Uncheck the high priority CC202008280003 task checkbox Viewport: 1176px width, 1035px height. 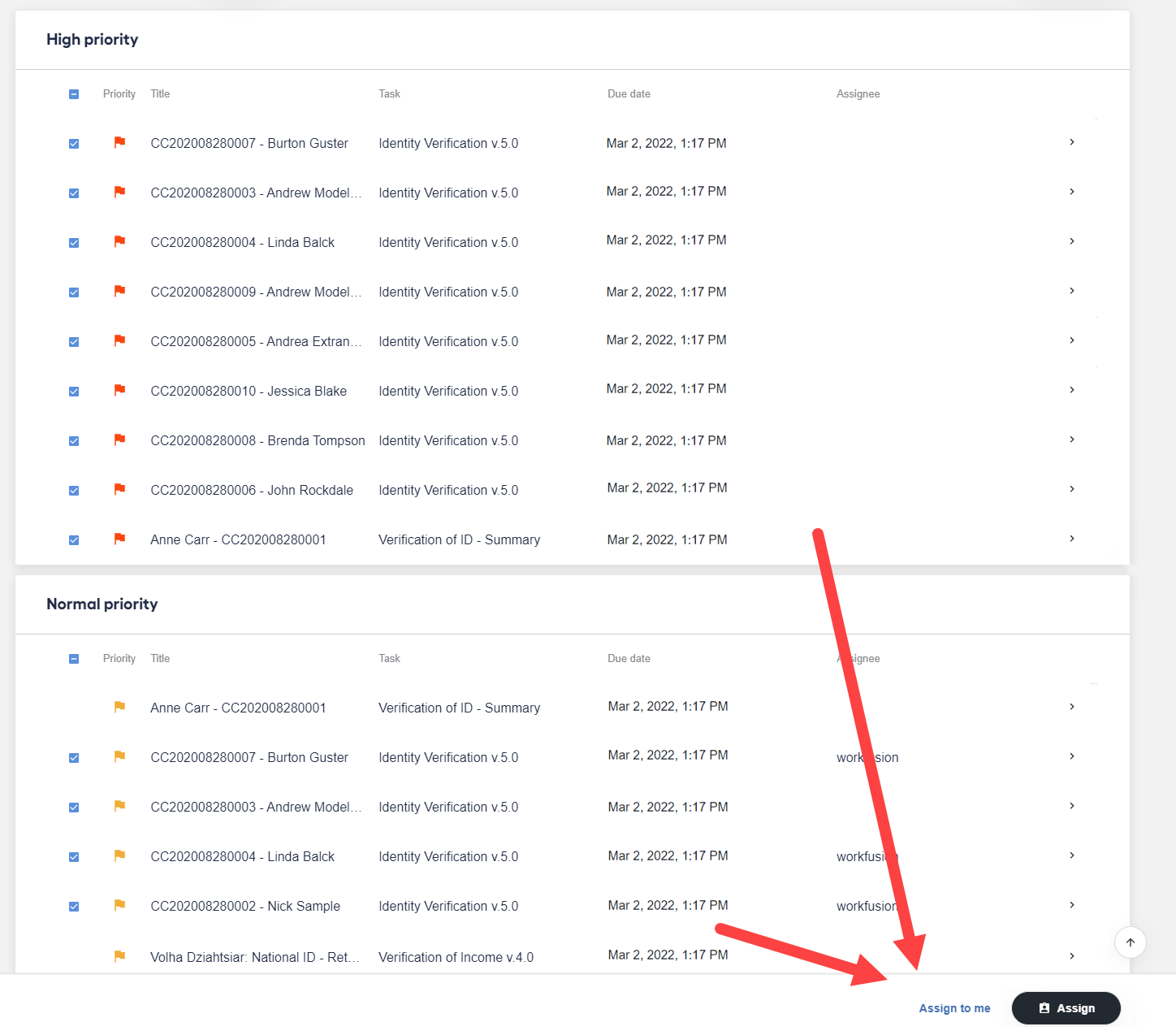[x=74, y=193]
